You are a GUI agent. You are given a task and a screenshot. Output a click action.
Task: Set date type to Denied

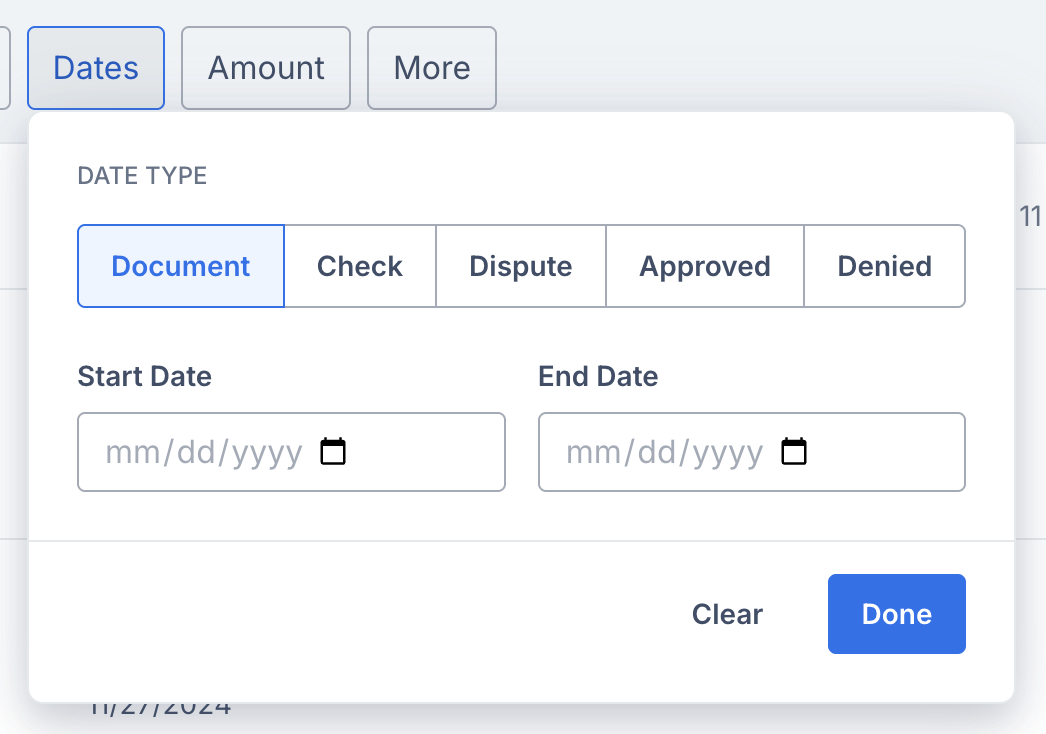[885, 266]
